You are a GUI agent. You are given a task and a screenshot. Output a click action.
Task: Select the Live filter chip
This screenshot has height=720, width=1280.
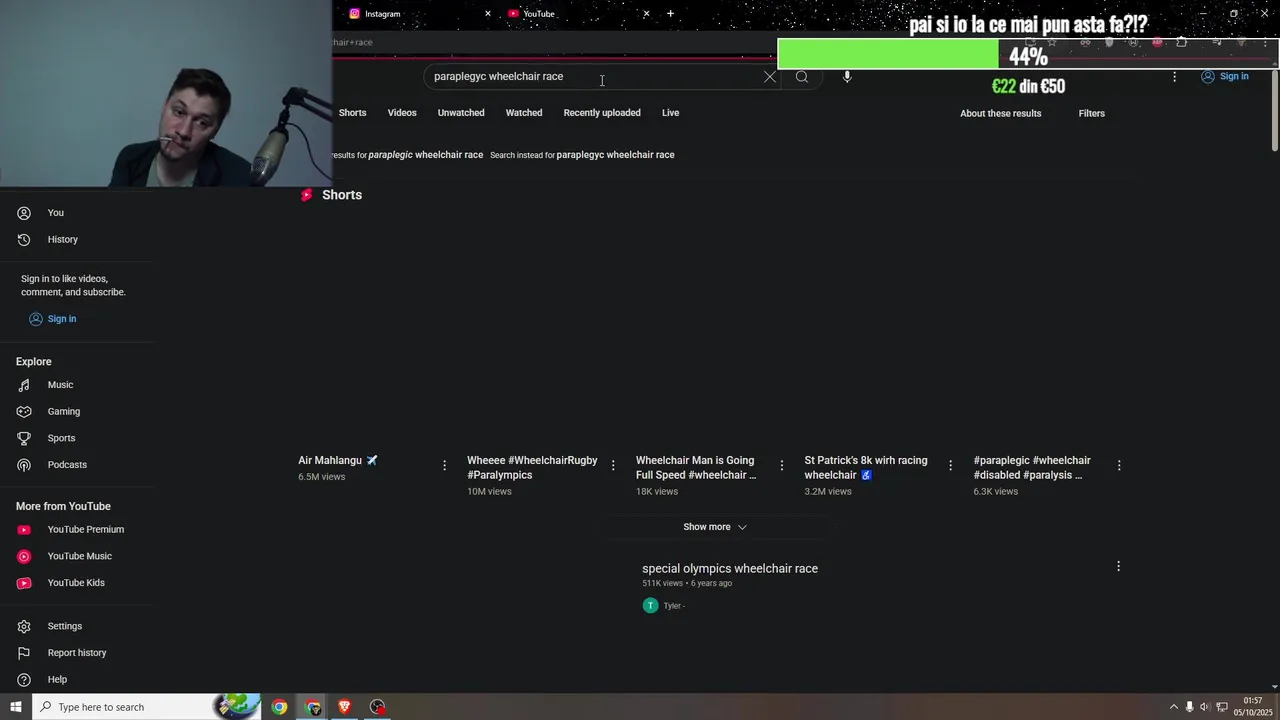[670, 113]
